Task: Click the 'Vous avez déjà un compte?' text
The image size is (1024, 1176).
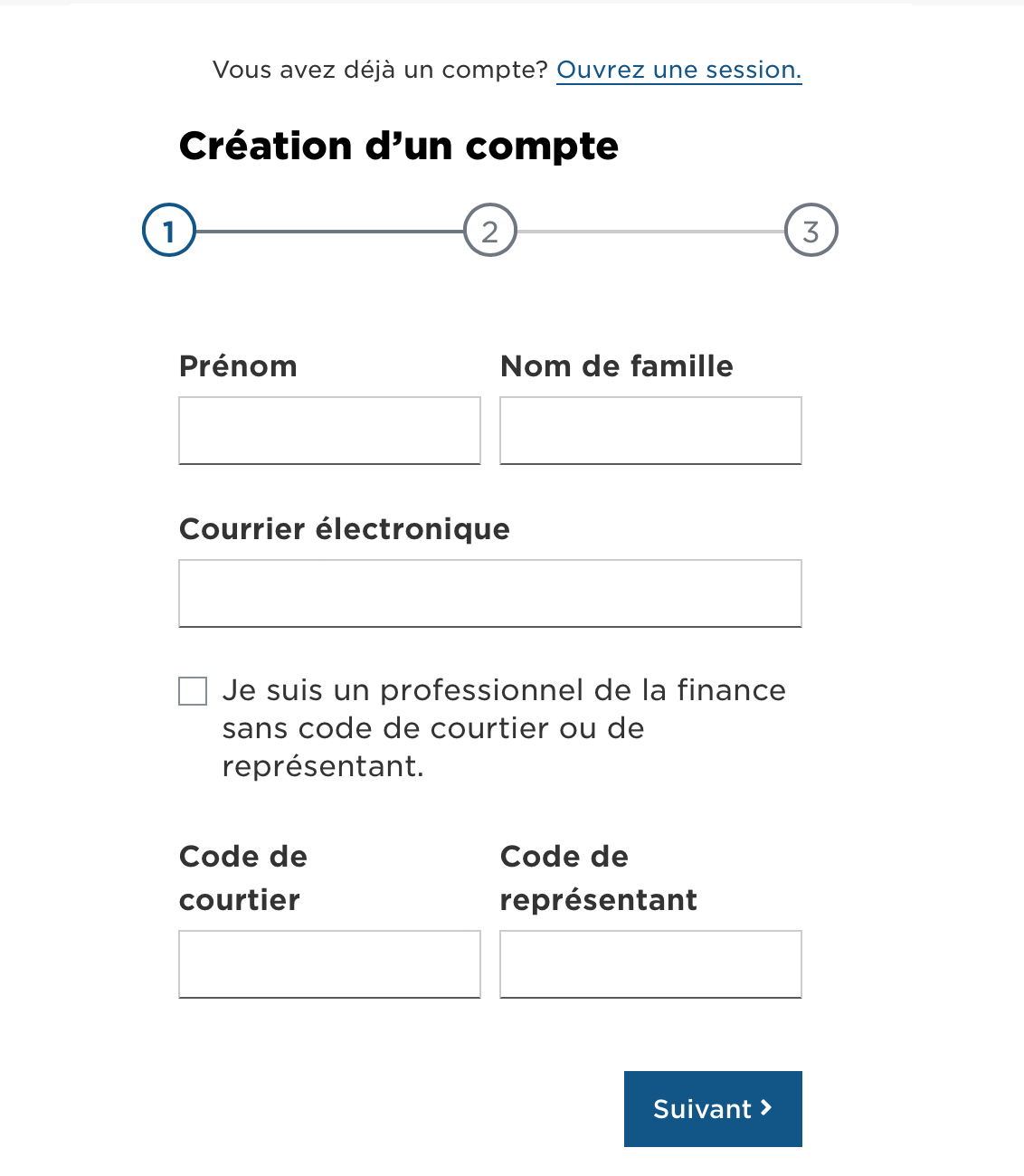Action: click(380, 70)
